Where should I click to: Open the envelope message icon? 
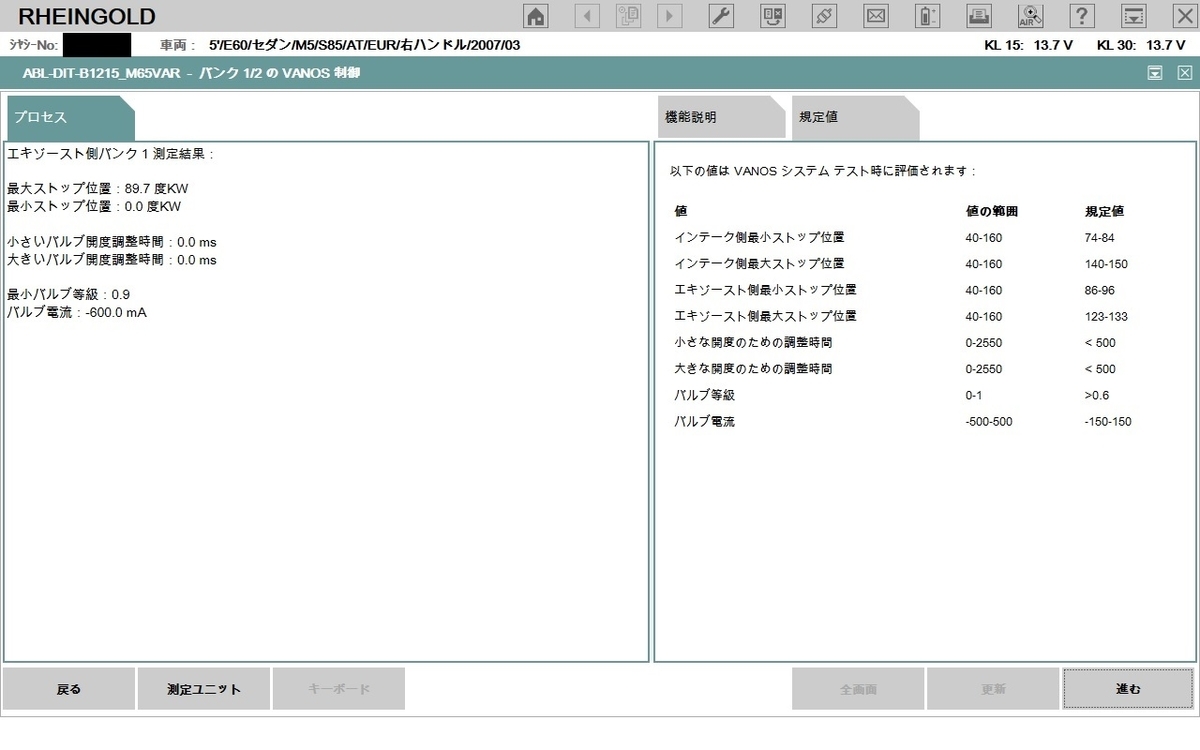click(876, 16)
